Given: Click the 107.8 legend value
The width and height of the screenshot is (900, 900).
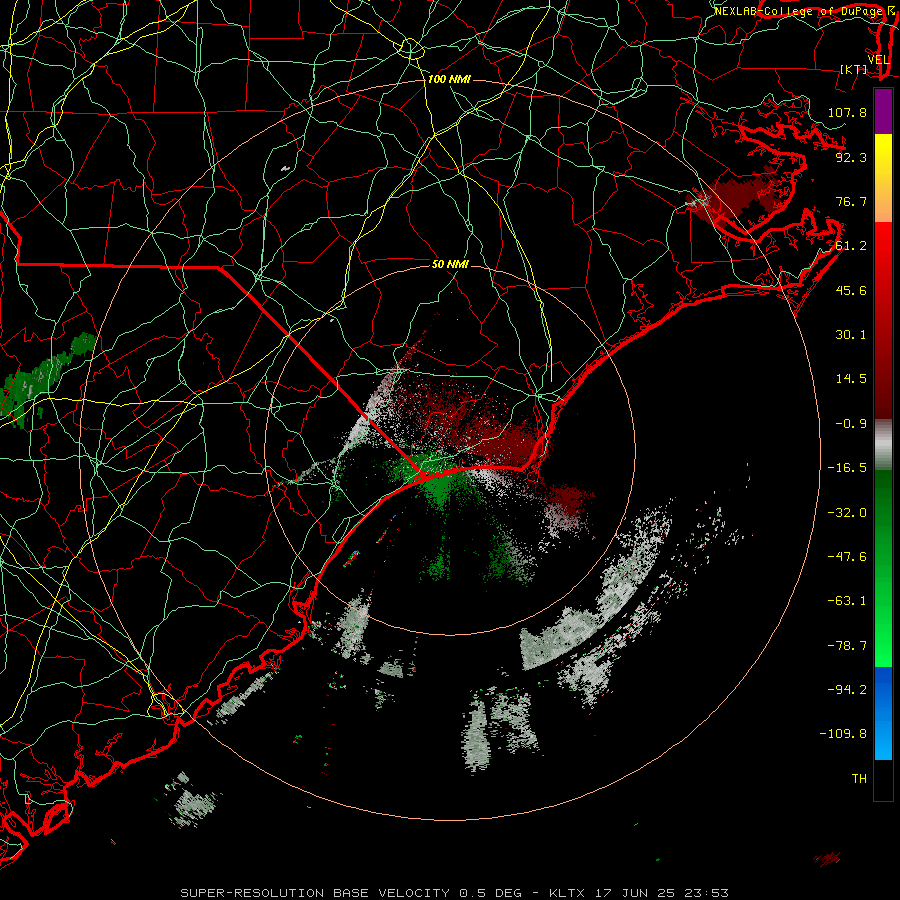Looking at the screenshot, I should pos(847,112).
